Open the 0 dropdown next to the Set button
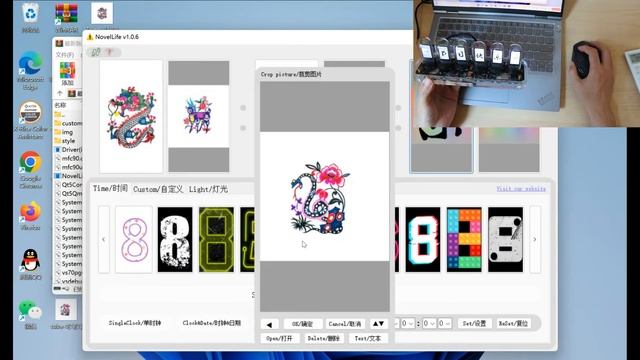Screen dimensions: 640x360 (444, 324)
